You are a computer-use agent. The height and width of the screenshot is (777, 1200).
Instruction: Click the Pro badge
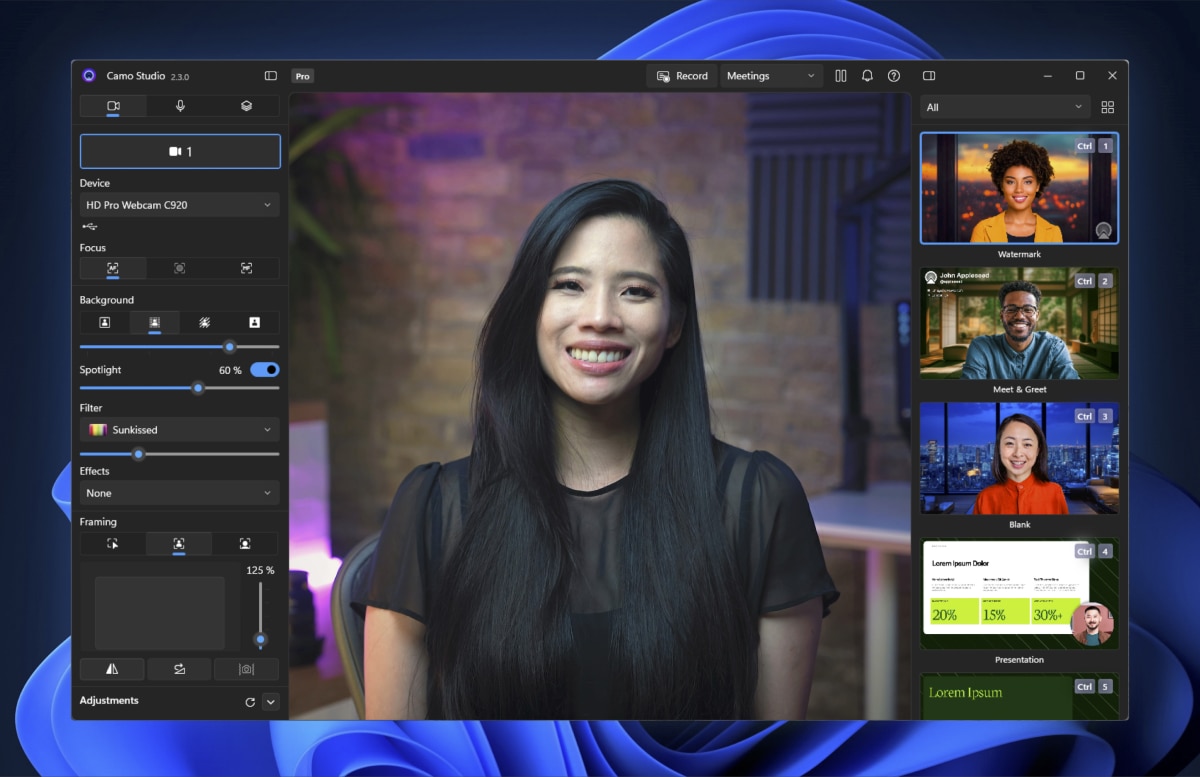coord(302,76)
